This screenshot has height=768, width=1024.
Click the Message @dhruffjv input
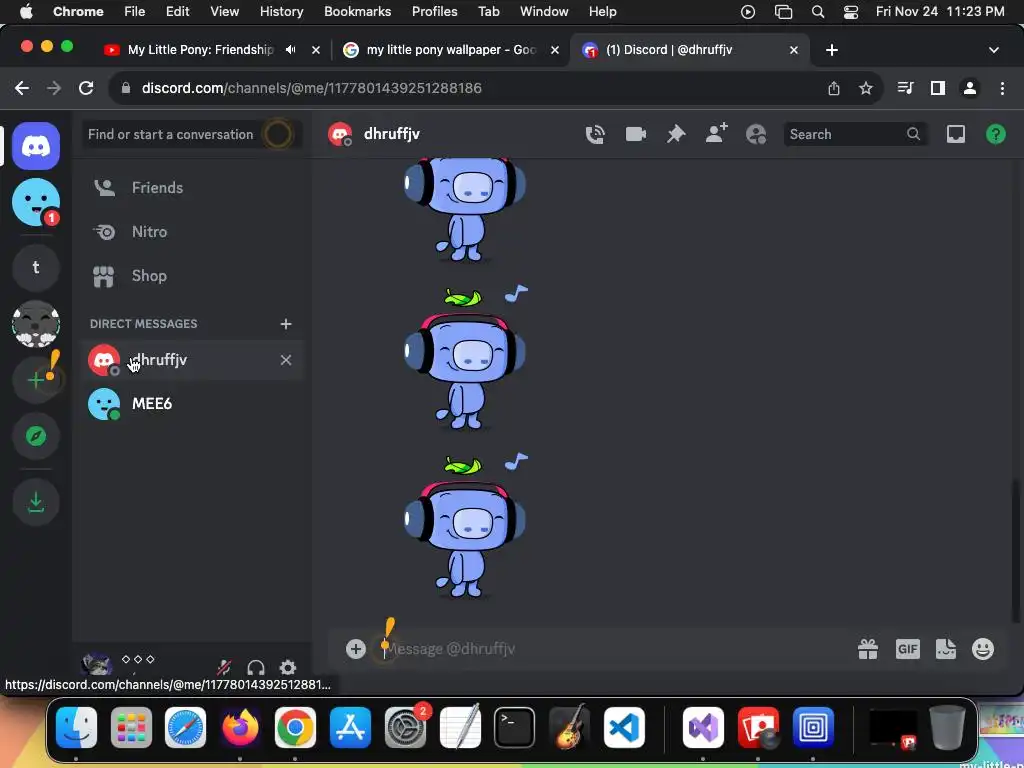coord(614,648)
